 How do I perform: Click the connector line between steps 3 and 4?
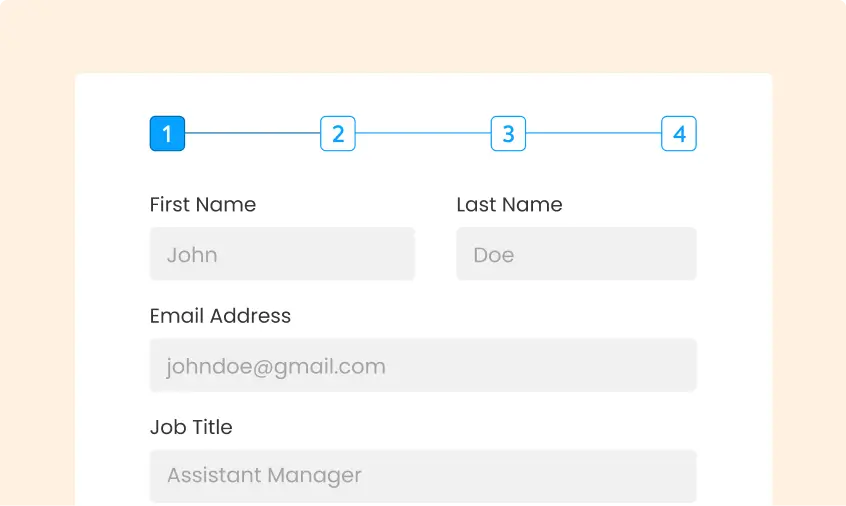(594, 133)
